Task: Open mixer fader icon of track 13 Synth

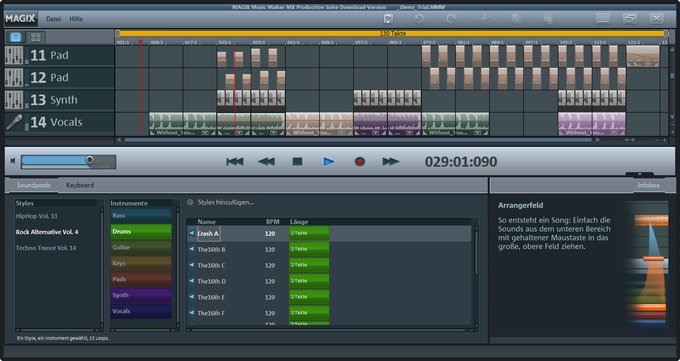Action: tap(14, 100)
